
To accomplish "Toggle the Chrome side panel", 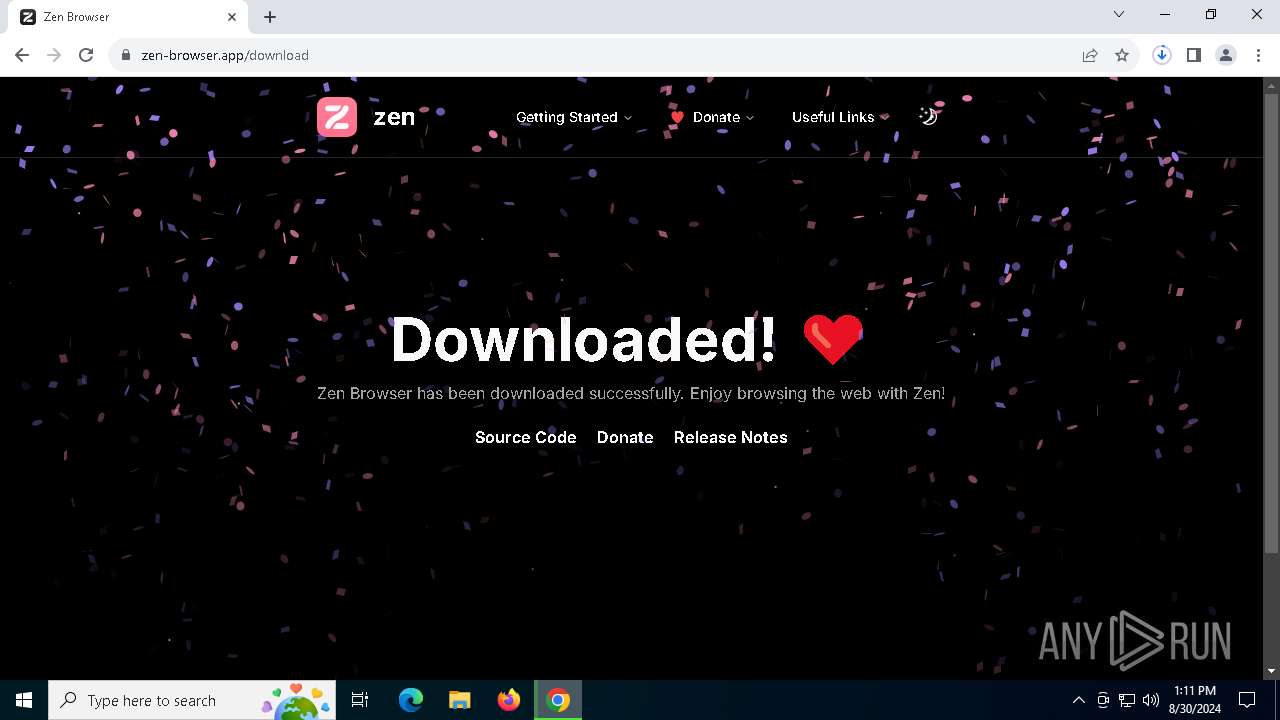I will click(1194, 55).
